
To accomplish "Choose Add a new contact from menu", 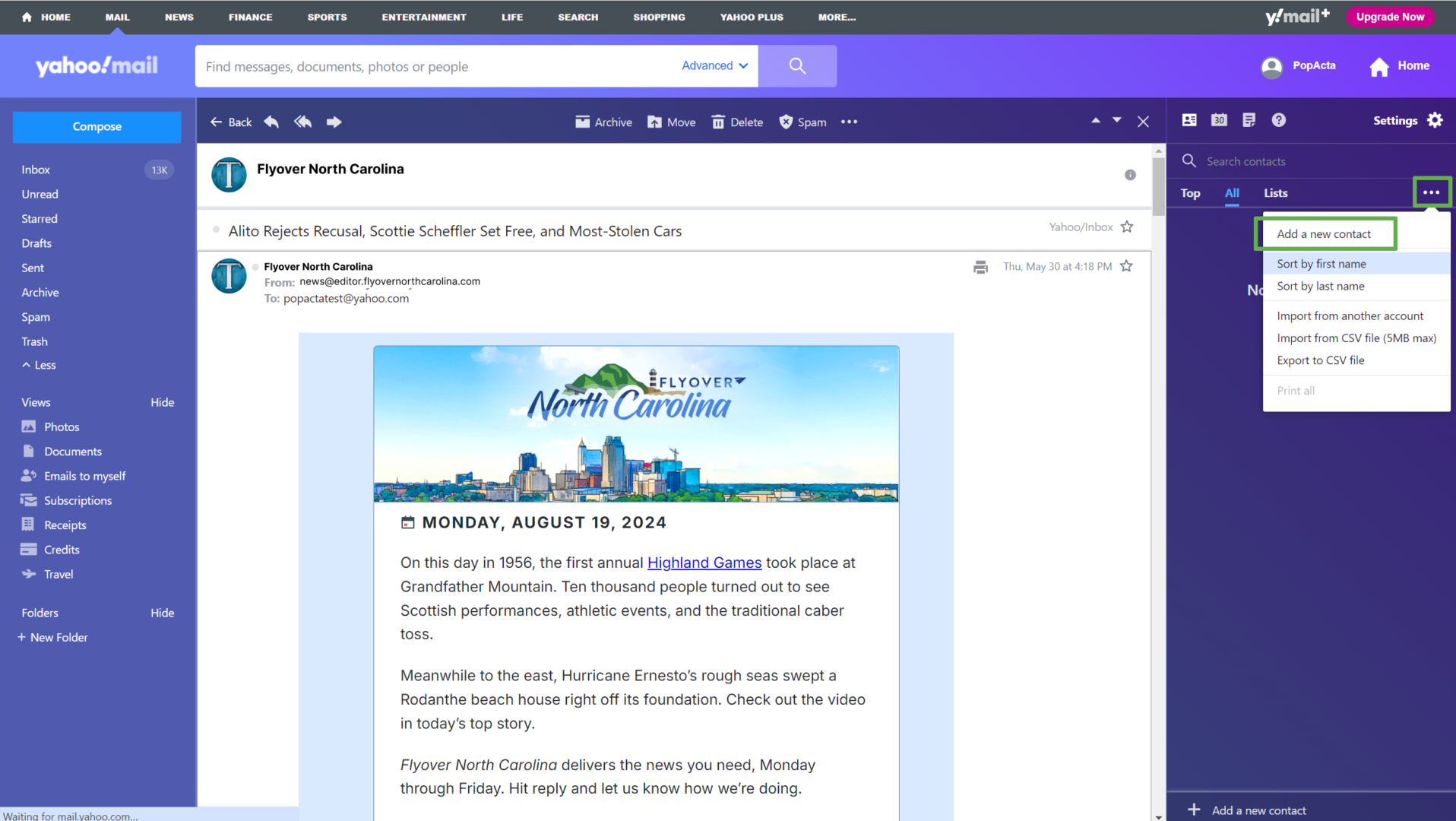I will tap(1324, 234).
